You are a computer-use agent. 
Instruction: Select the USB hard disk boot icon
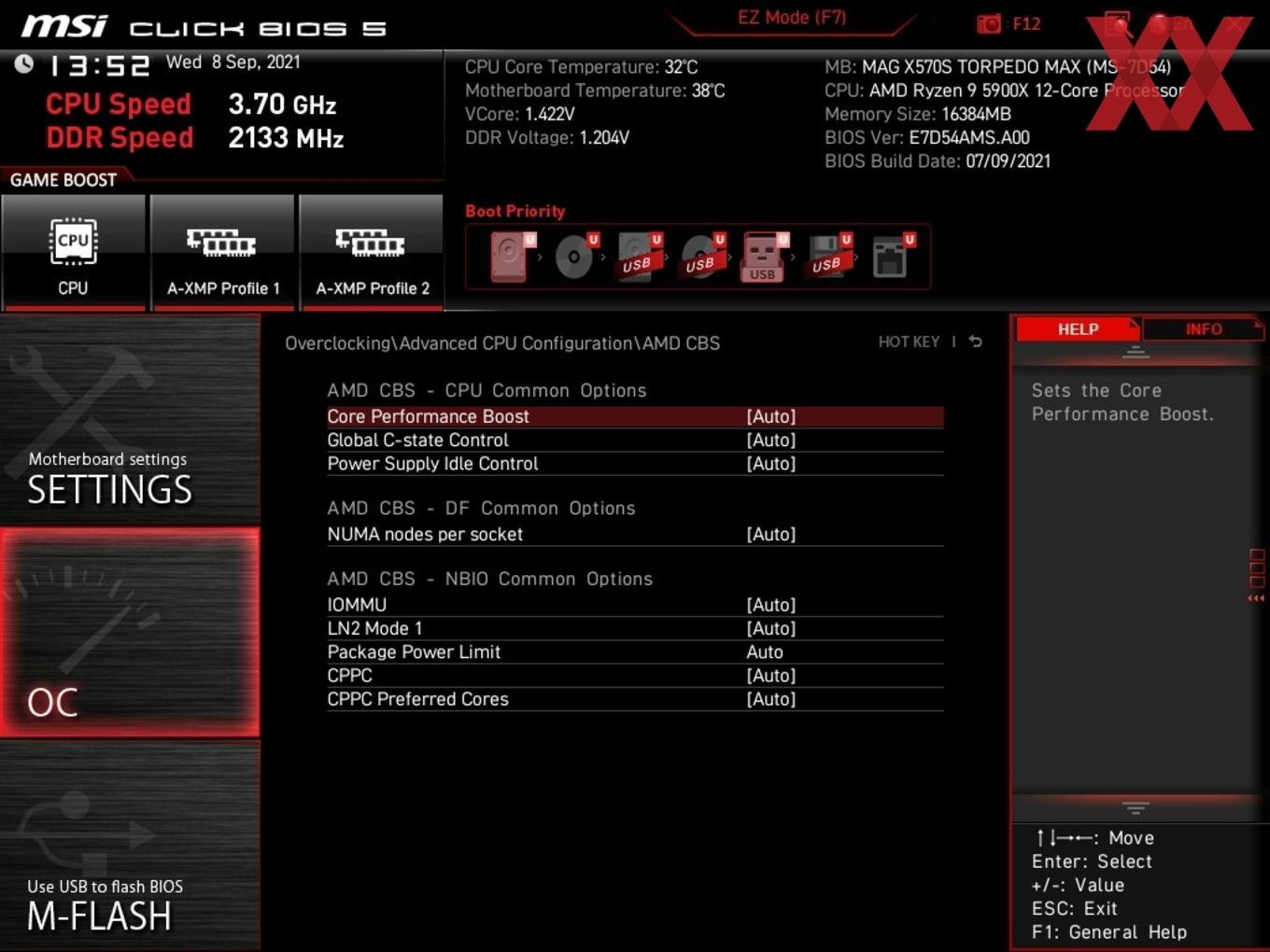(x=639, y=257)
